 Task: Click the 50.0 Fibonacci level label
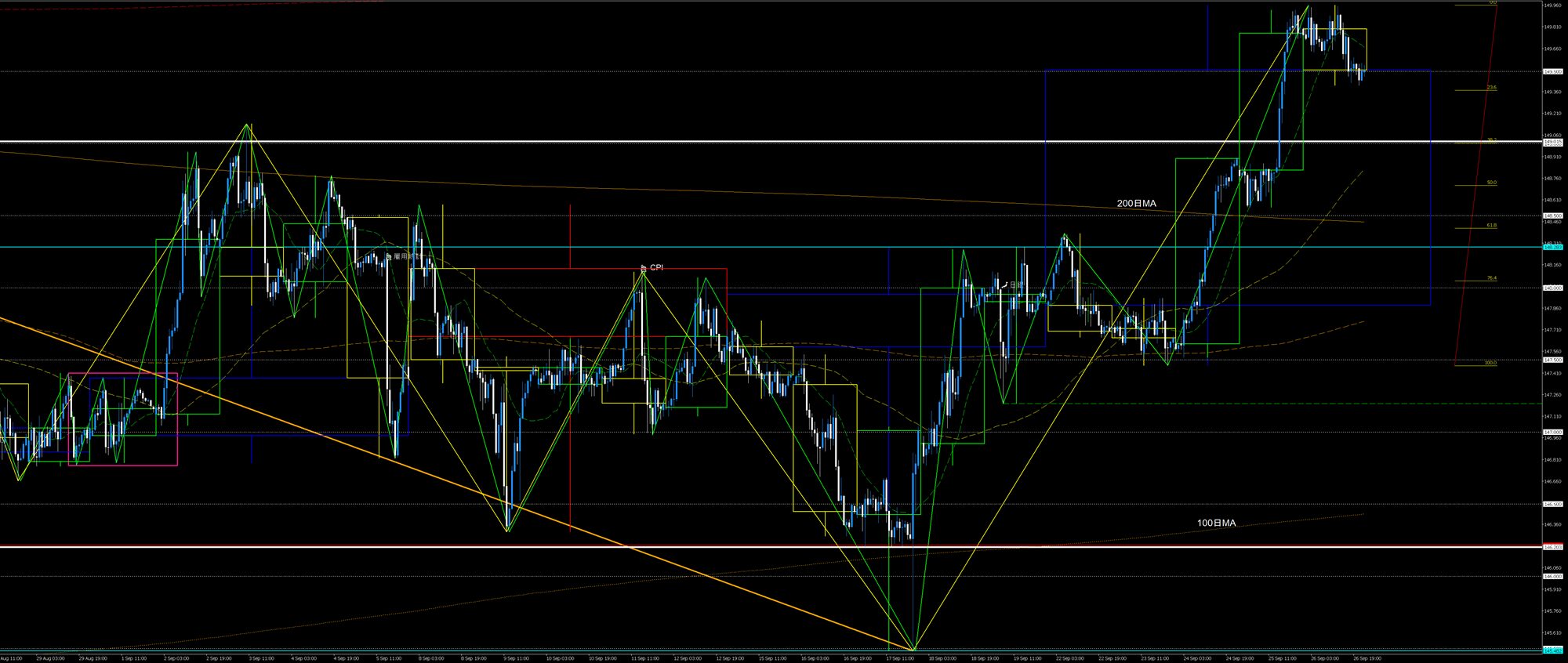1491,183
